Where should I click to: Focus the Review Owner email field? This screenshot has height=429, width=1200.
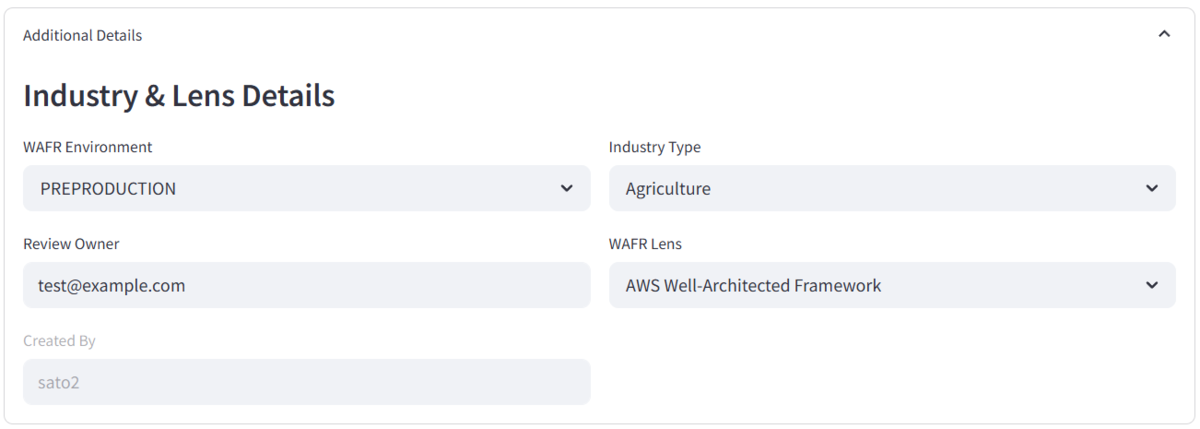pos(307,285)
